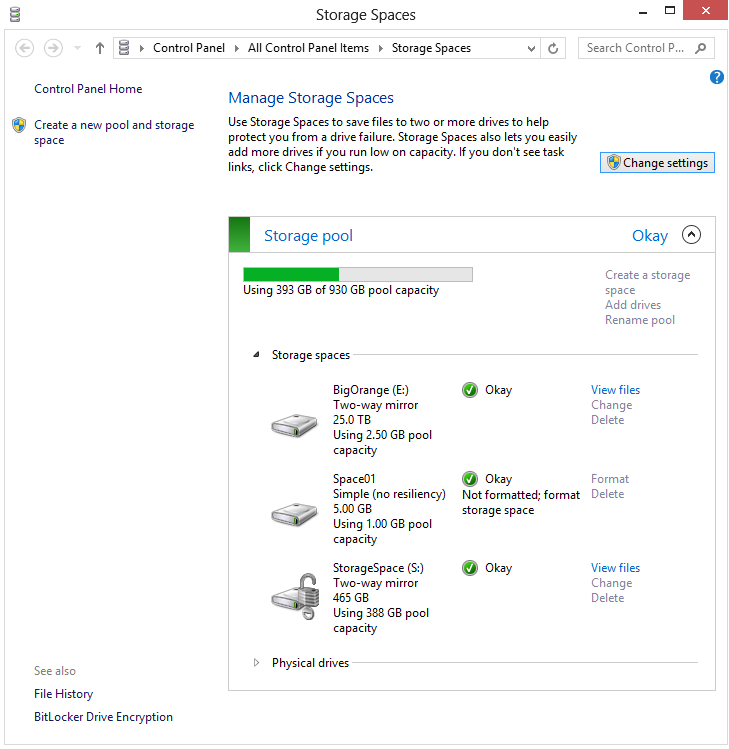Click Delete for Space01
The height and width of the screenshot is (749, 729).
pyautogui.click(x=607, y=494)
